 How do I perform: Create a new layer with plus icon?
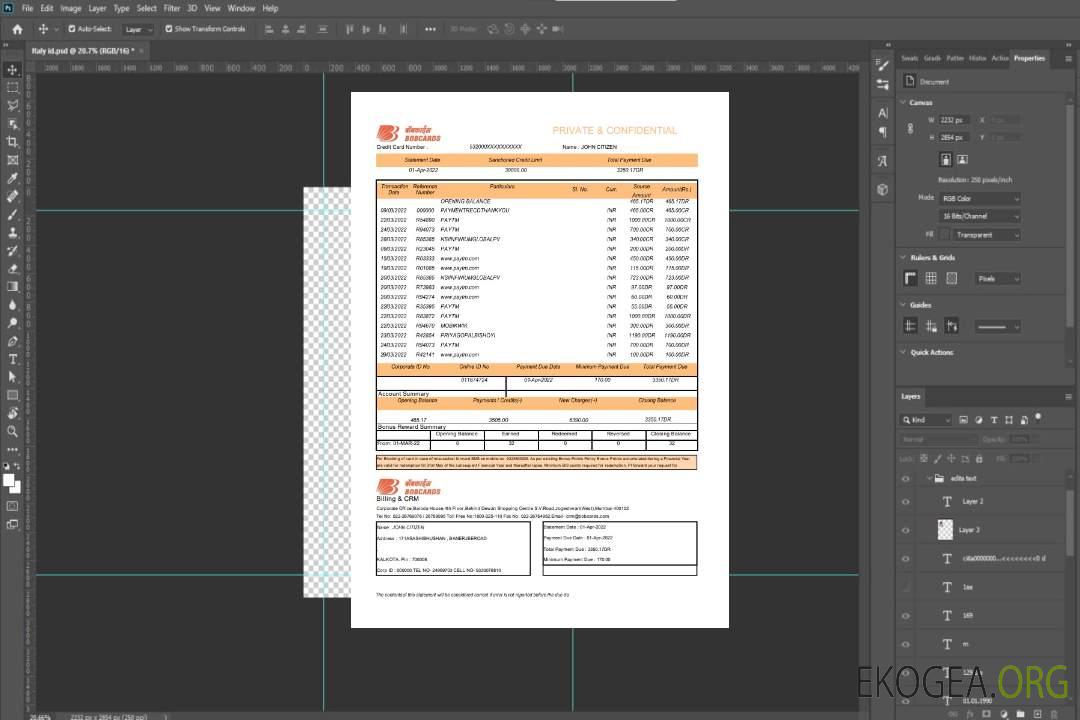point(1037,714)
